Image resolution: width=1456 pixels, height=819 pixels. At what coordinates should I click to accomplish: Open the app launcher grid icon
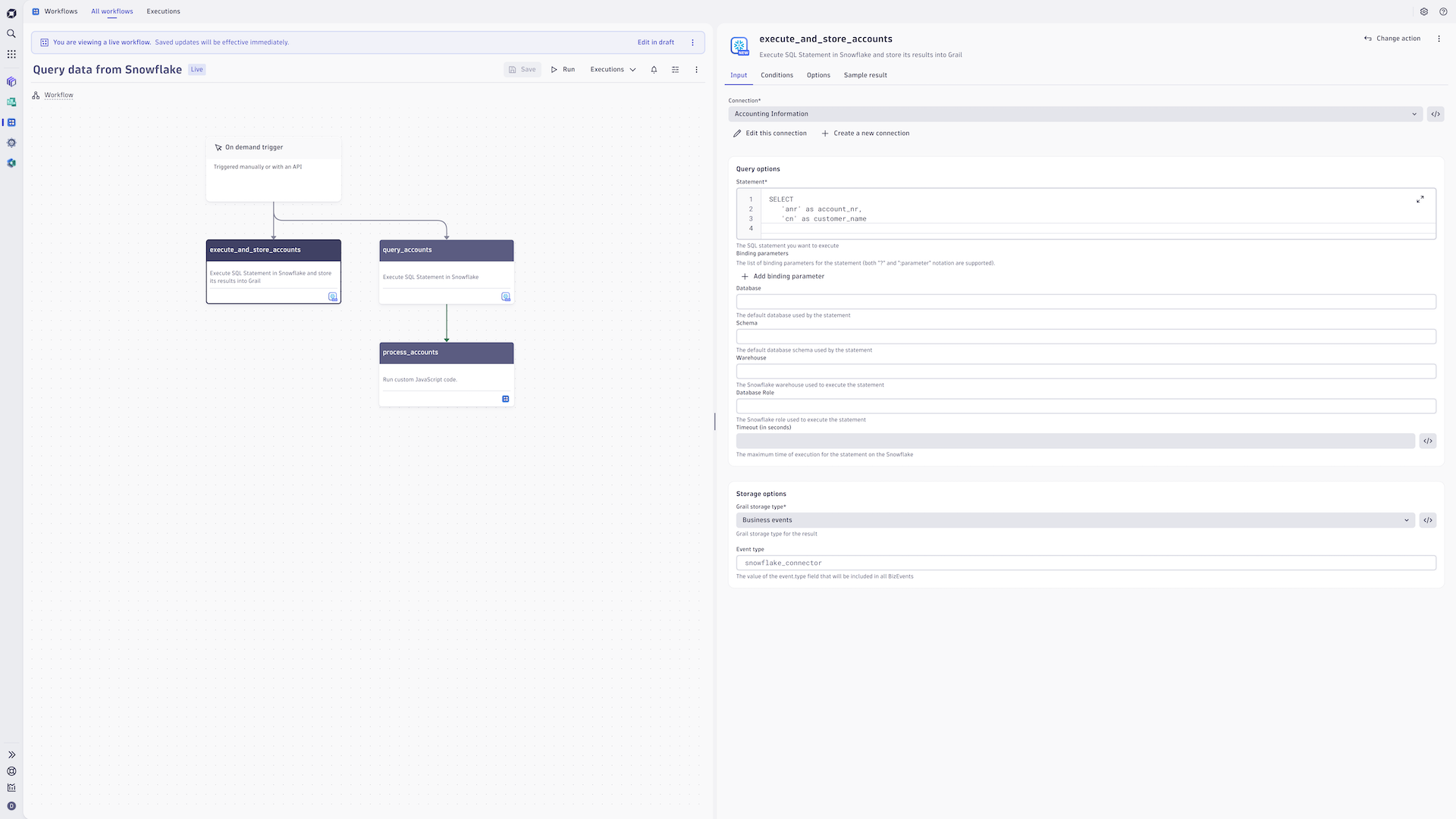11,54
